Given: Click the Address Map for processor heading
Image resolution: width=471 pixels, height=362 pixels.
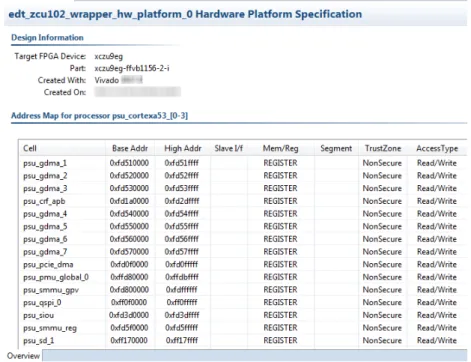Looking at the screenshot, I should click(x=99, y=116).
